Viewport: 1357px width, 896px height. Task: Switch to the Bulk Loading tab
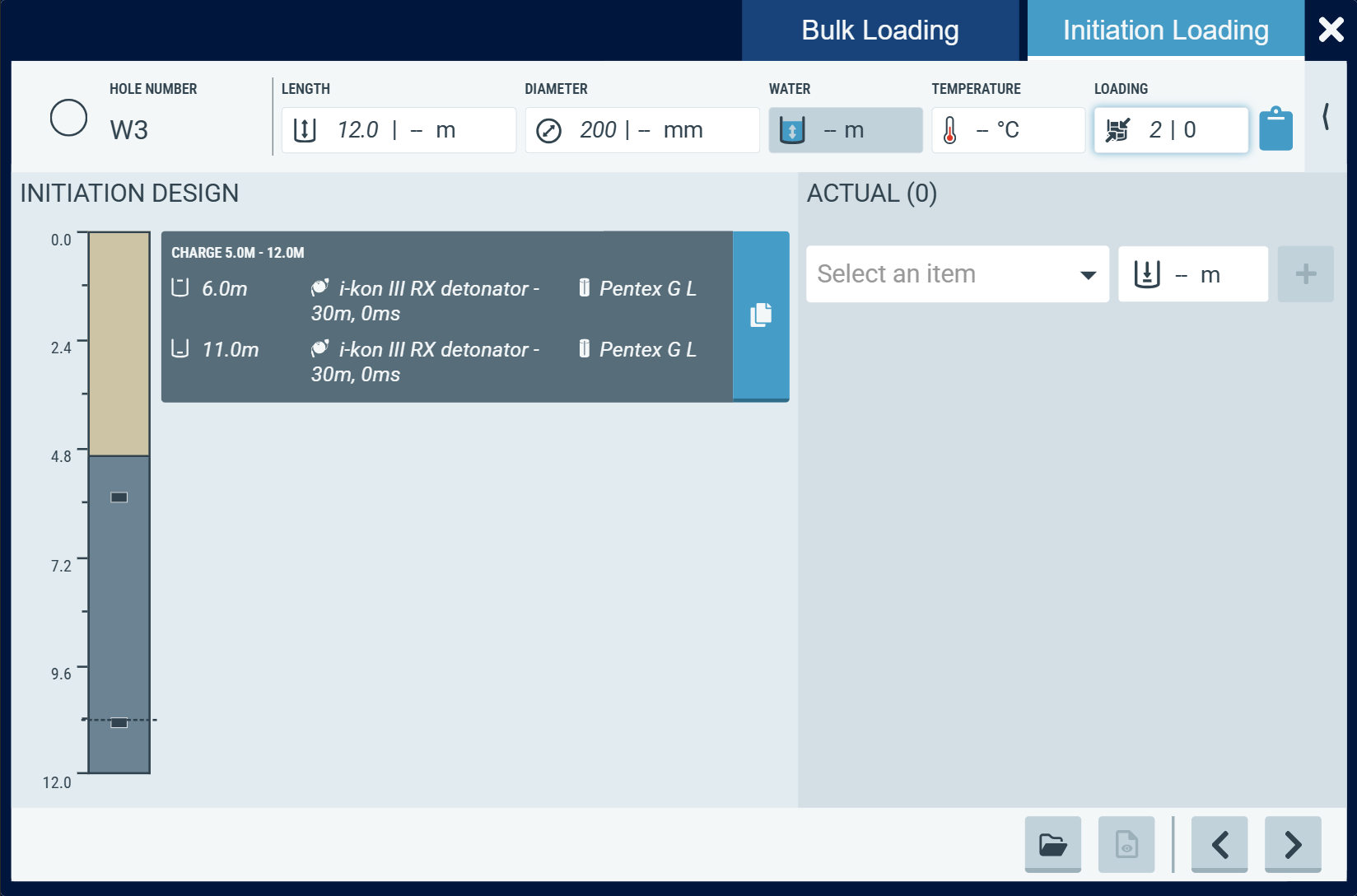pos(880,30)
